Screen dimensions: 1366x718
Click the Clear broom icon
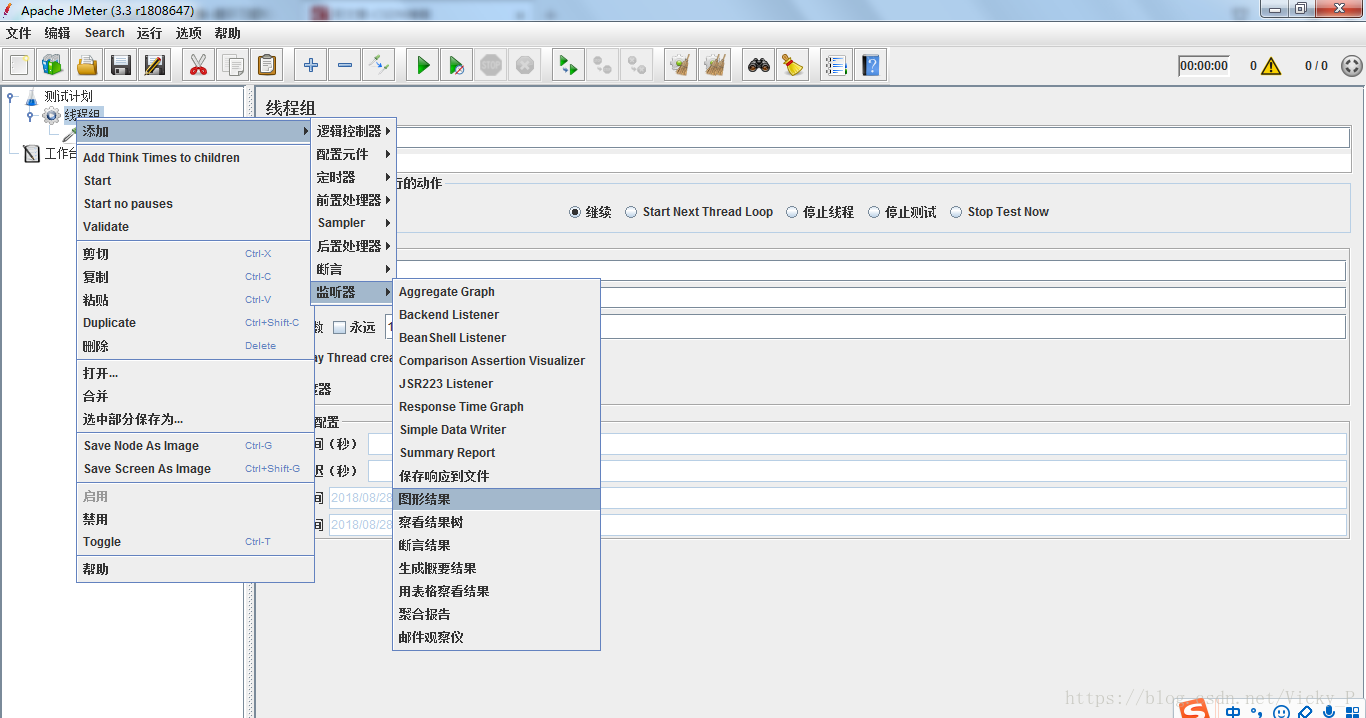coord(680,66)
